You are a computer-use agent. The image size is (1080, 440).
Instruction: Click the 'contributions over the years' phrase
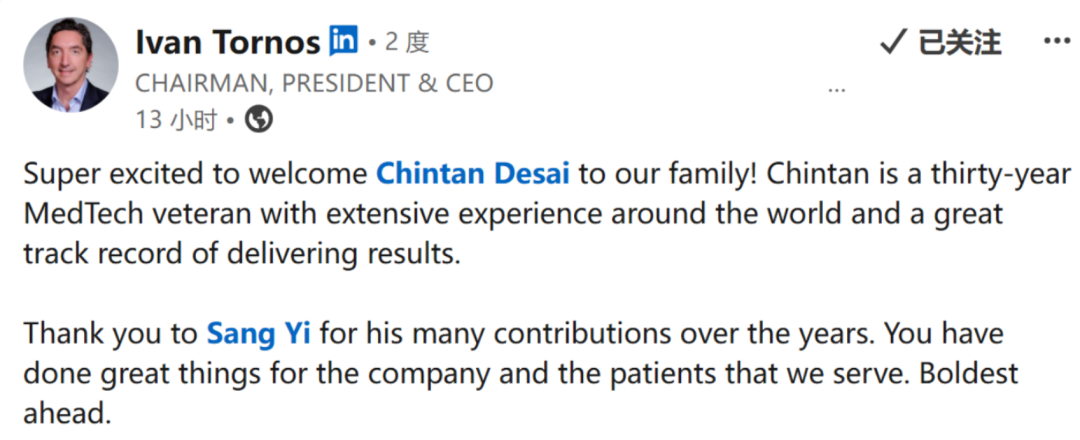pyautogui.click(x=685, y=334)
